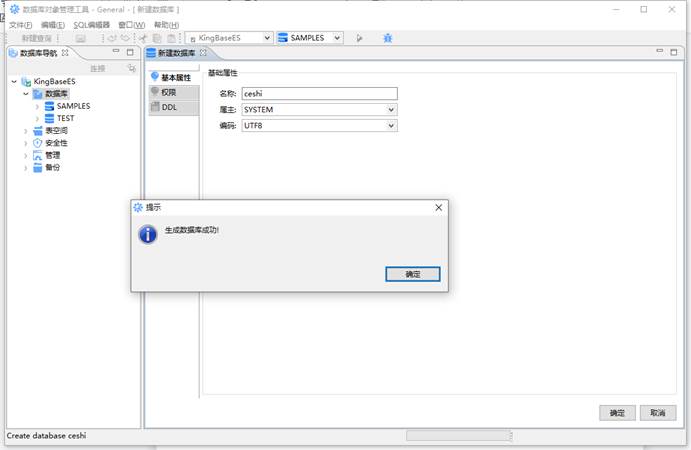The image size is (691, 450).
Task: Click the 生成数据库成功! message text
Action: pos(192,230)
